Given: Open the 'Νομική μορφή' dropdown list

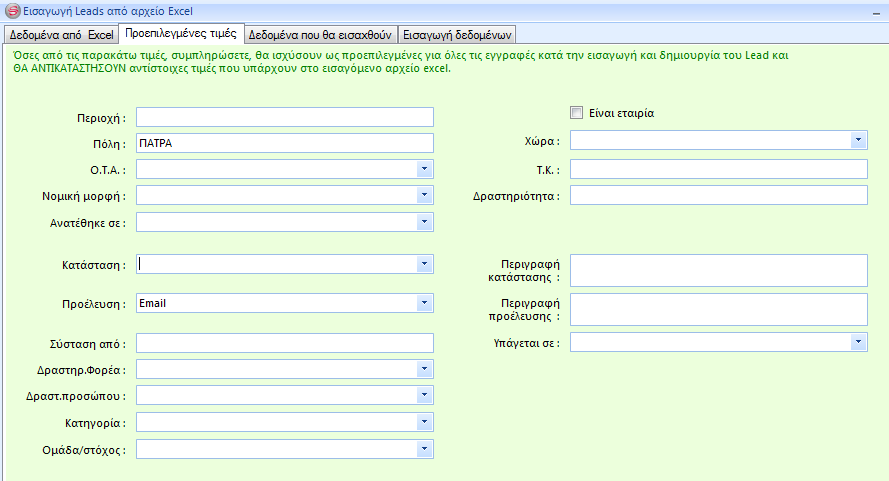Looking at the screenshot, I should point(424,195).
